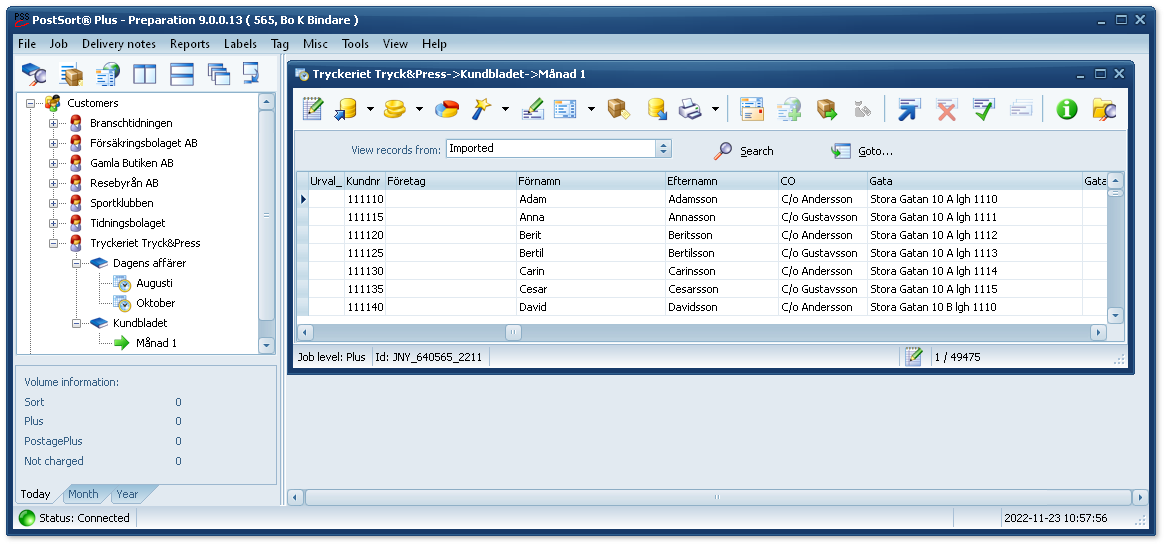Viewport: 1166px width, 546px height.
Task: Click the green info circle icon
Action: coord(1067,109)
